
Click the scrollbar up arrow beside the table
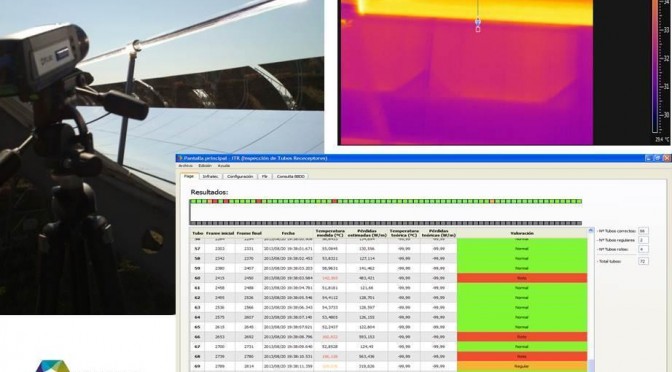click(x=592, y=231)
